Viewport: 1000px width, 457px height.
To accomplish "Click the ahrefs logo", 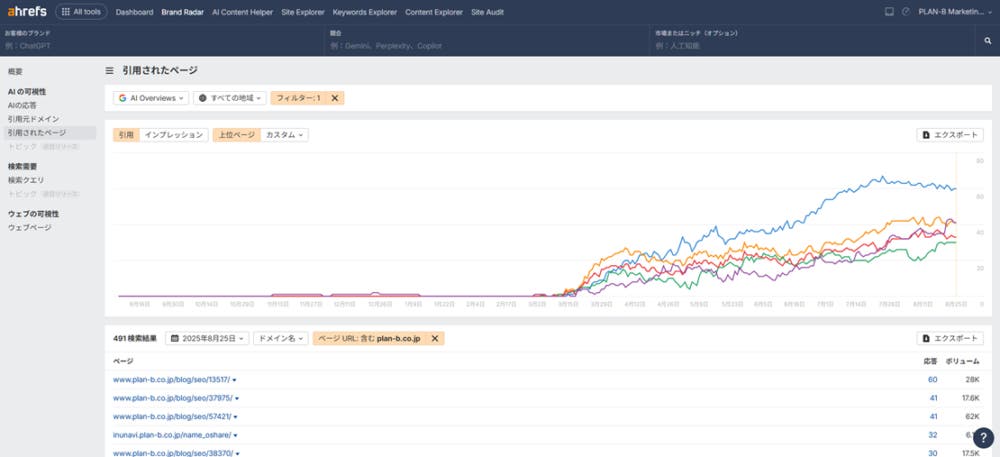I will click(27, 12).
